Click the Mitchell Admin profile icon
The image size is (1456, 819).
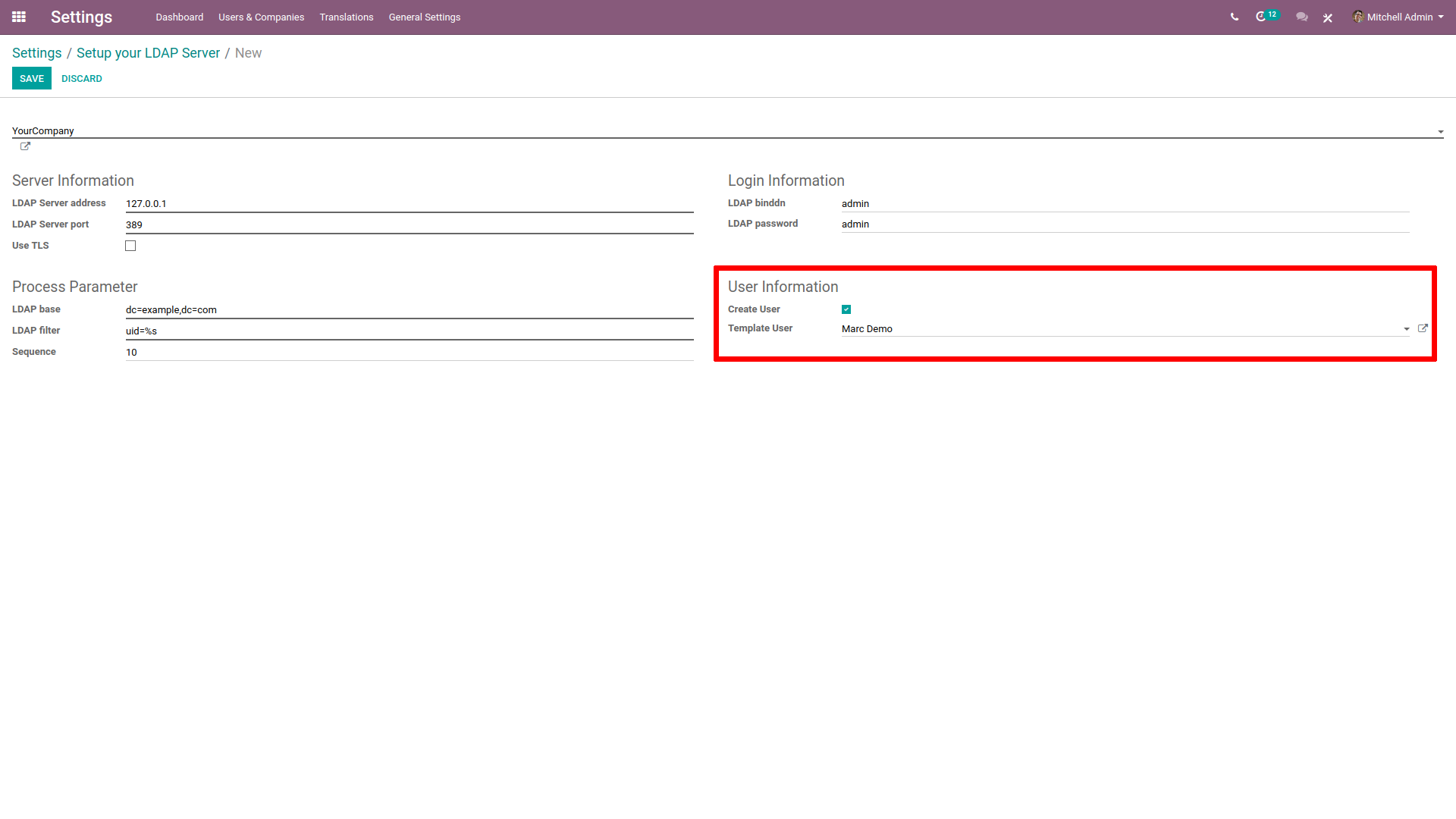point(1357,17)
